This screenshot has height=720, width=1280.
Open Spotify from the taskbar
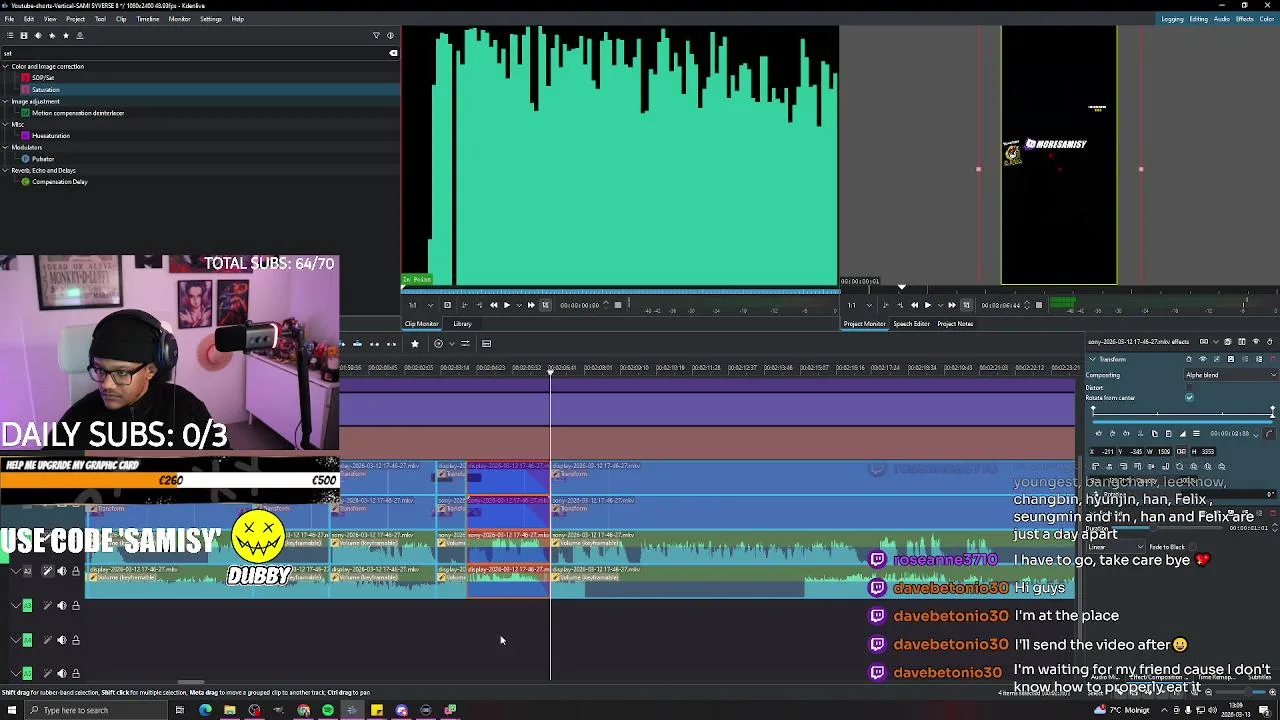tap(328, 710)
